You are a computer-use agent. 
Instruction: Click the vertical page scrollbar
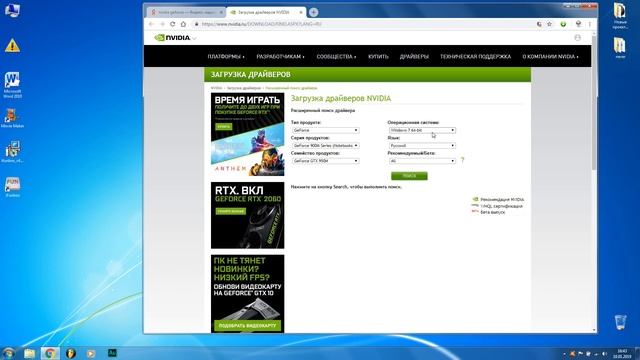594,102
